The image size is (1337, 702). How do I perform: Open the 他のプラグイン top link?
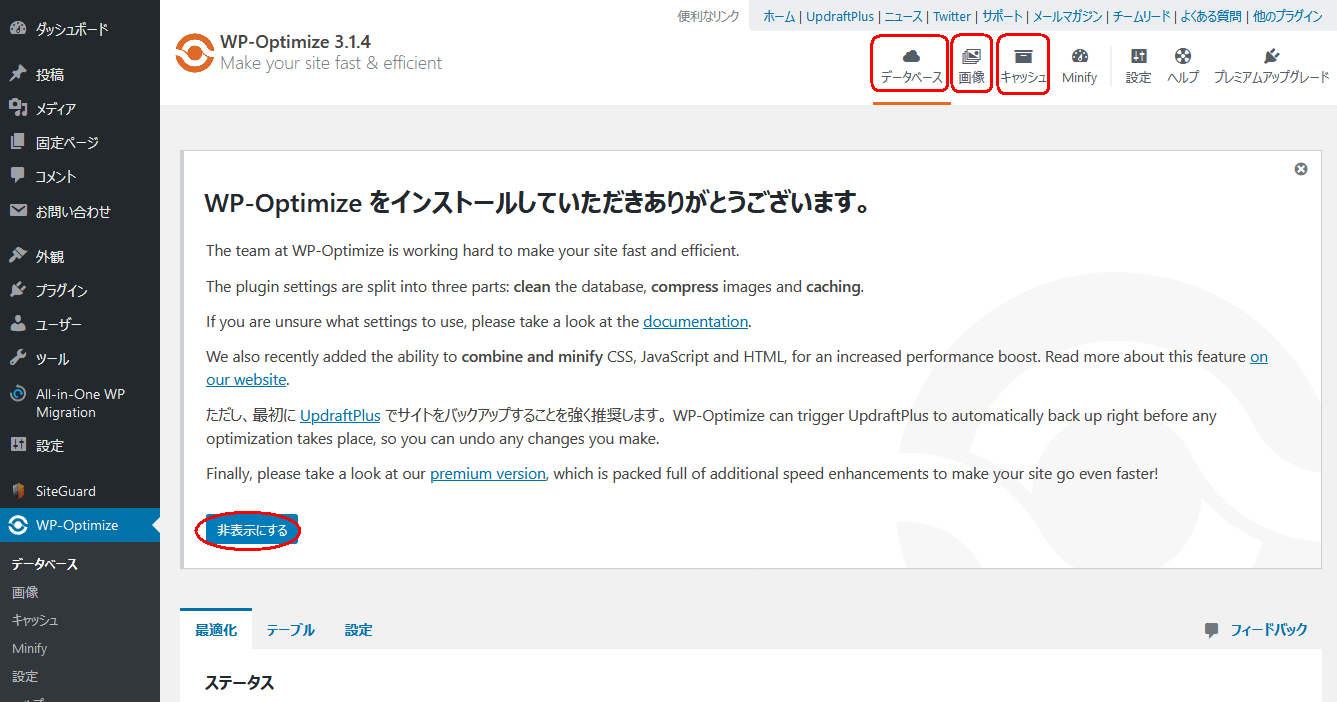pyautogui.click(x=1287, y=16)
